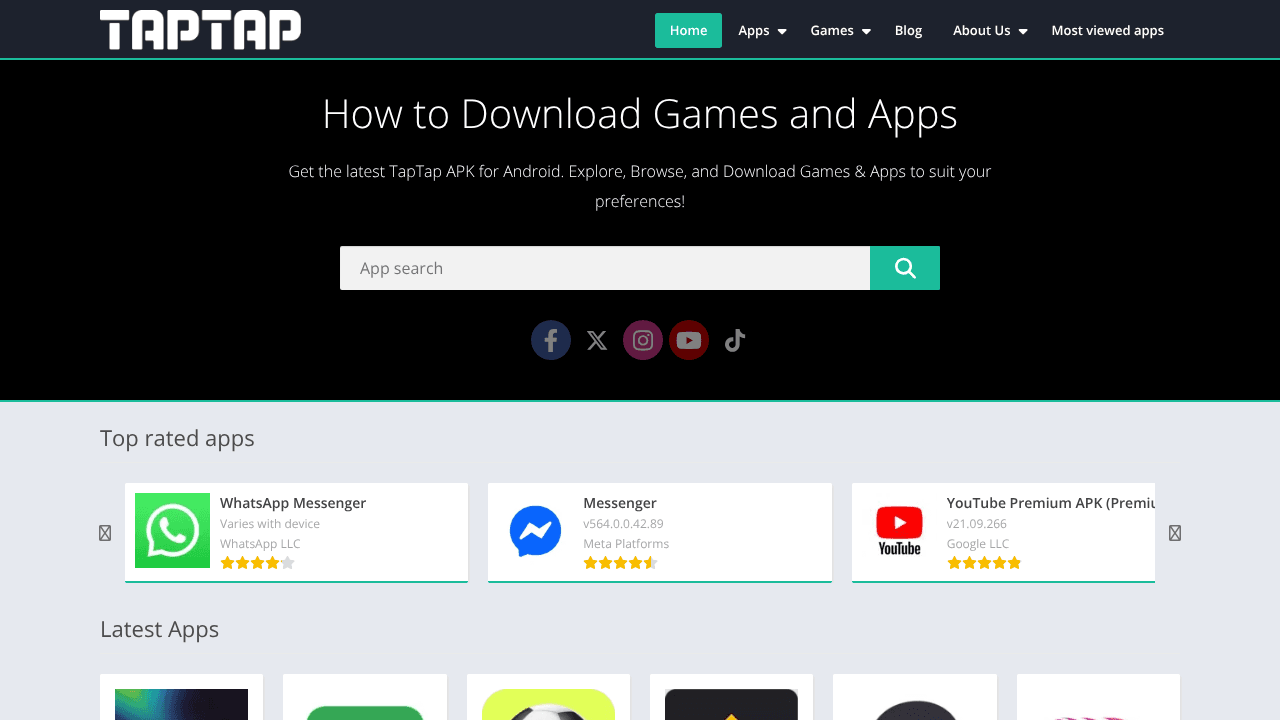Screen dimensions: 1280x720
Task: Open the YouTube Premium APK title link
Action: [1051, 503]
